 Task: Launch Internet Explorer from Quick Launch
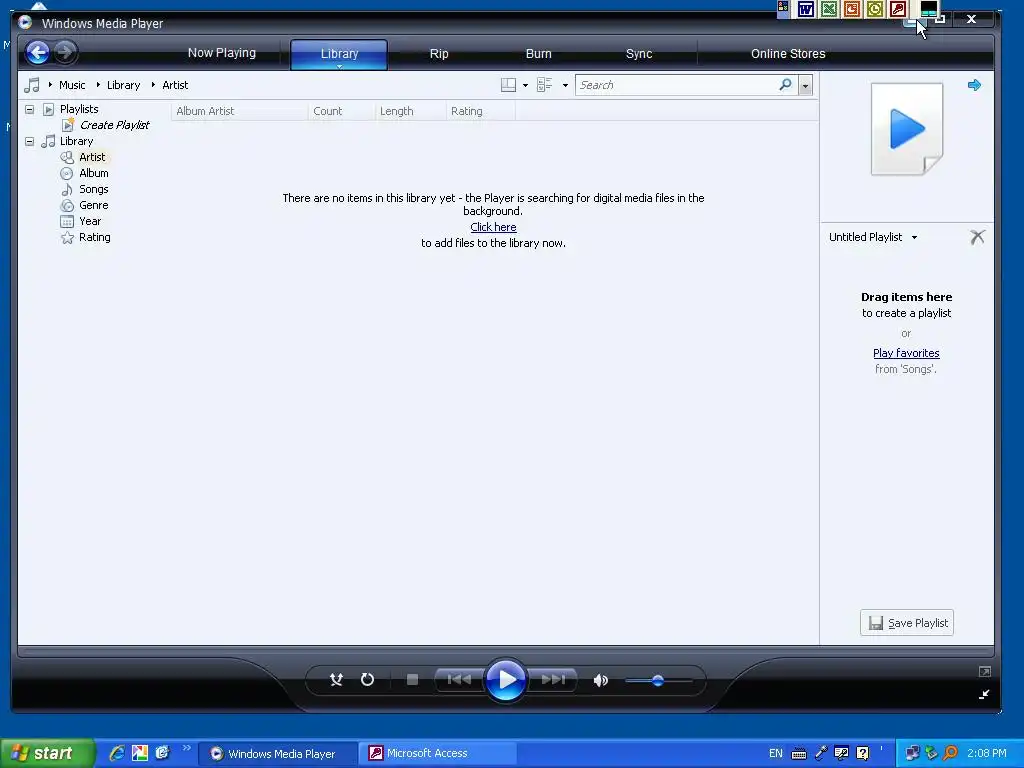pos(118,753)
